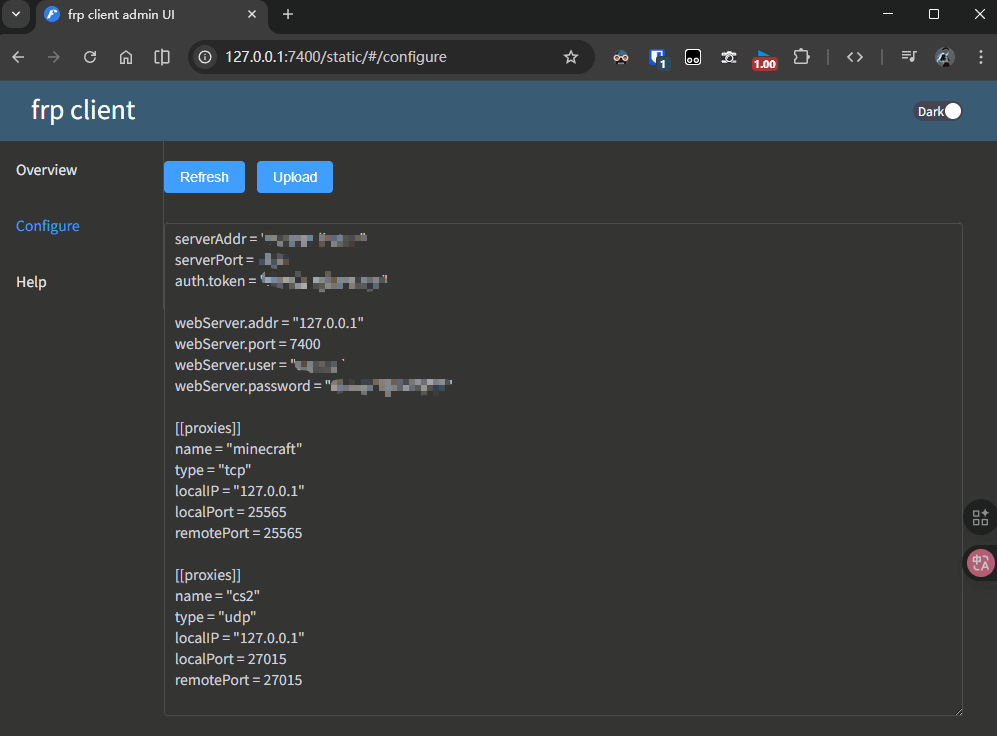
Task: Open the Bitwarden shield extension icon
Action: click(657, 58)
